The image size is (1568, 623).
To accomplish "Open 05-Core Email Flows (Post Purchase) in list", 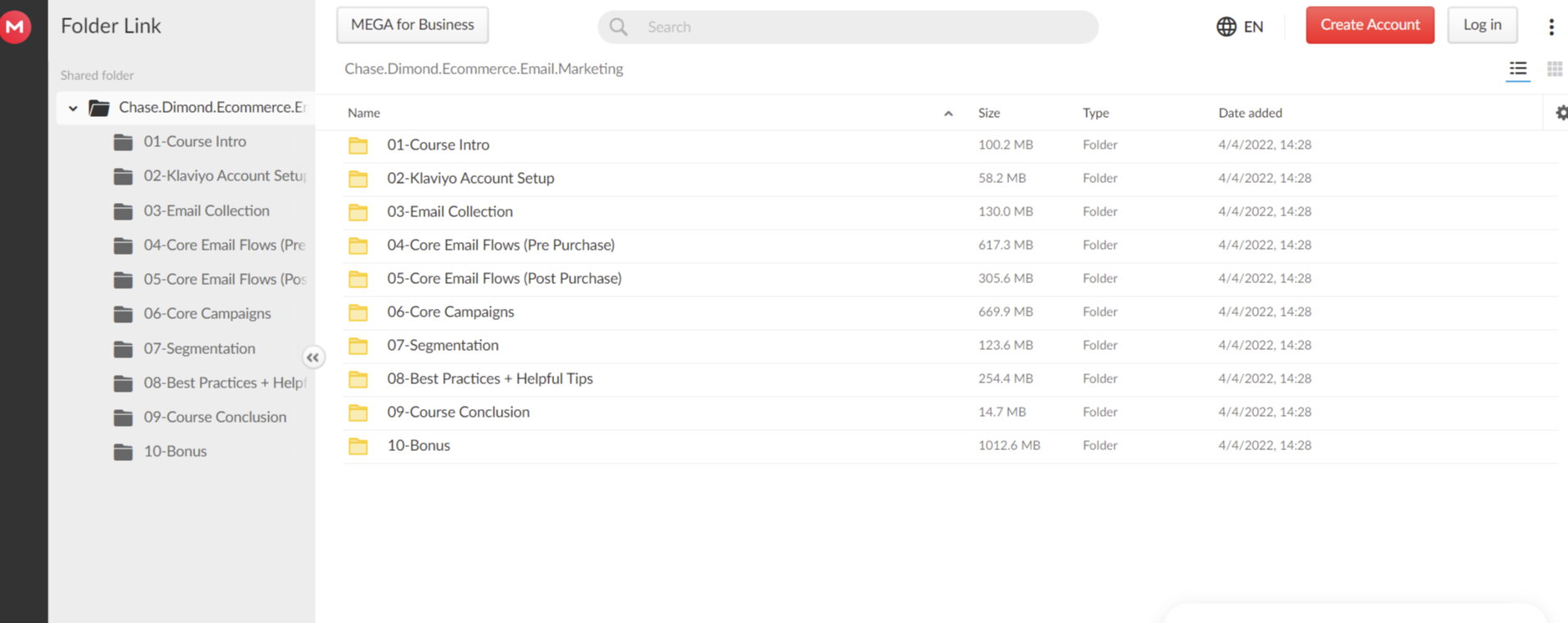I will (x=504, y=278).
